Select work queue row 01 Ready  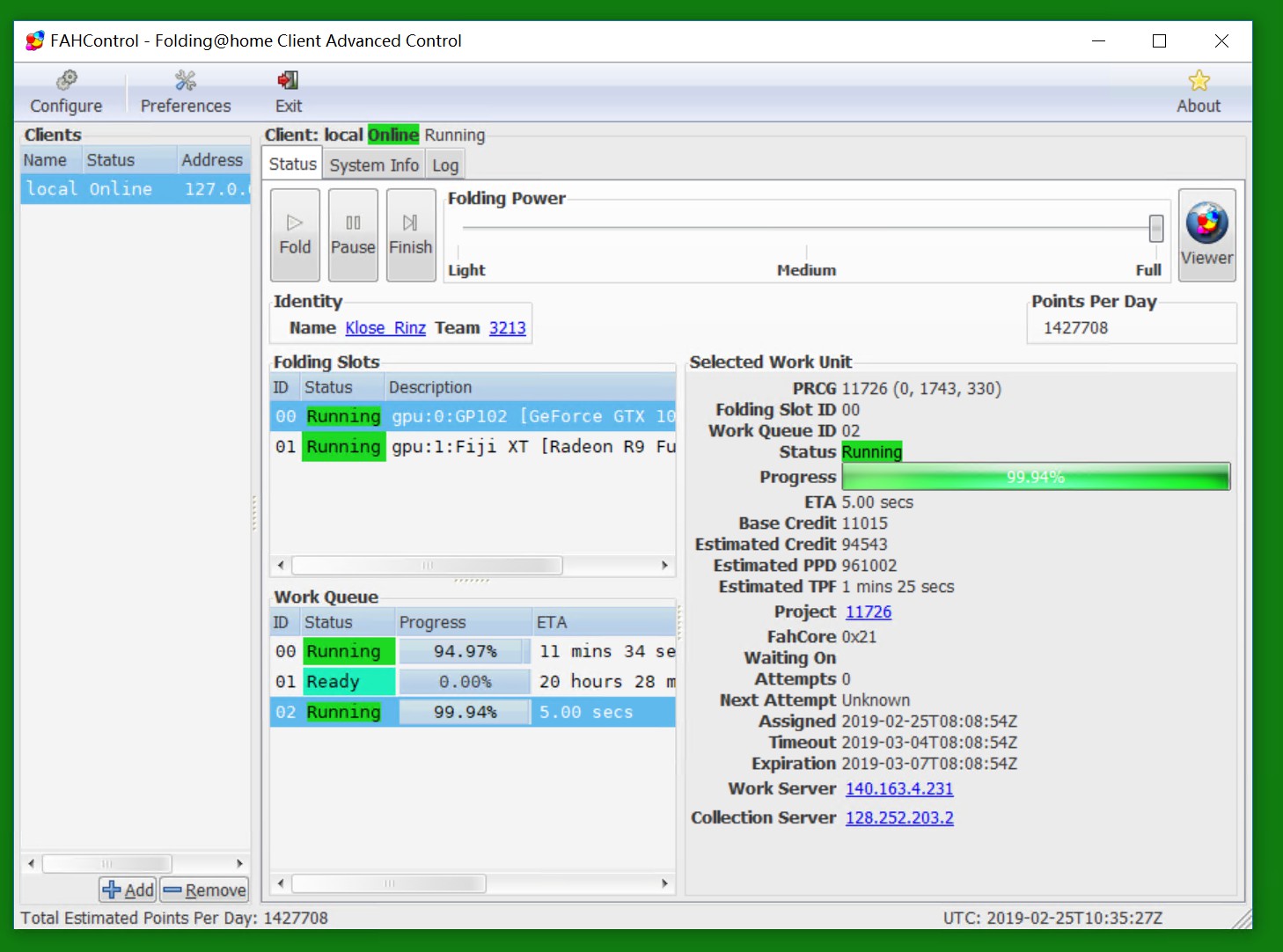pos(473,681)
